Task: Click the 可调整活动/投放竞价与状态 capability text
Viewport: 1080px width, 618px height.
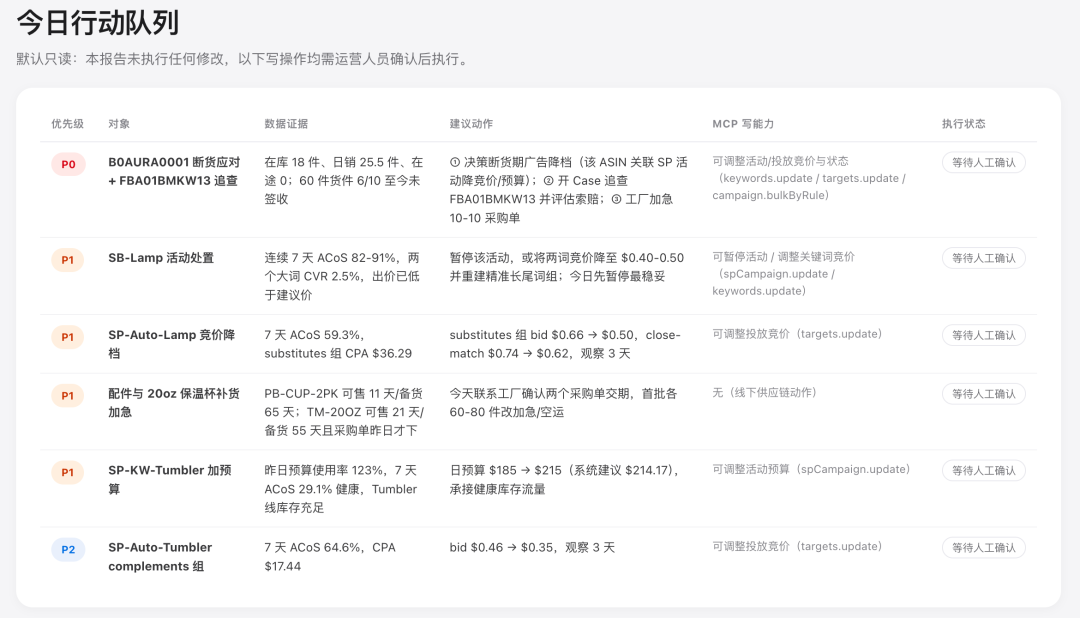Action: (x=809, y=178)
